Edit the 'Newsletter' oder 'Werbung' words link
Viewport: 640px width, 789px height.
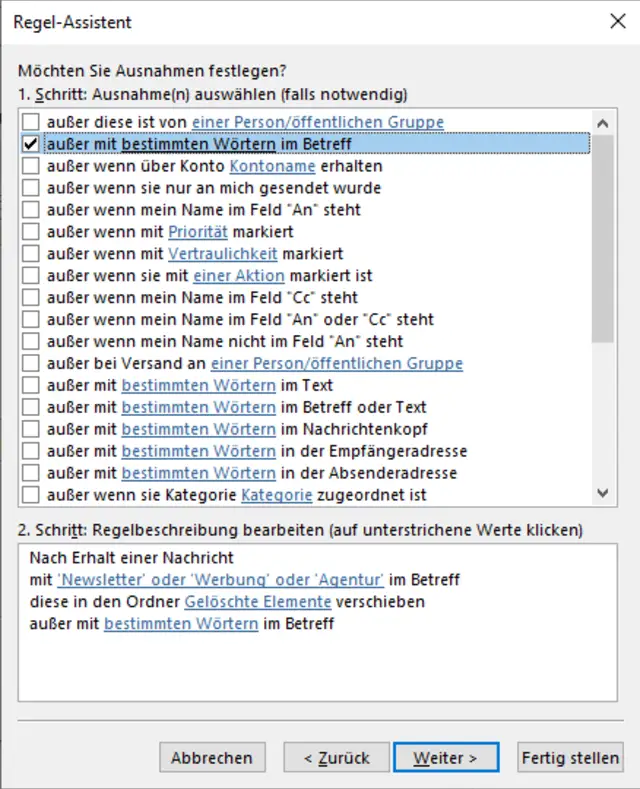click(x=221, y=580)
